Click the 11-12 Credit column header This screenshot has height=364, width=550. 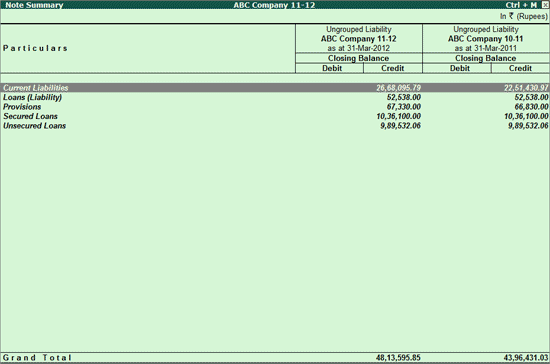[x=393, y=68]
